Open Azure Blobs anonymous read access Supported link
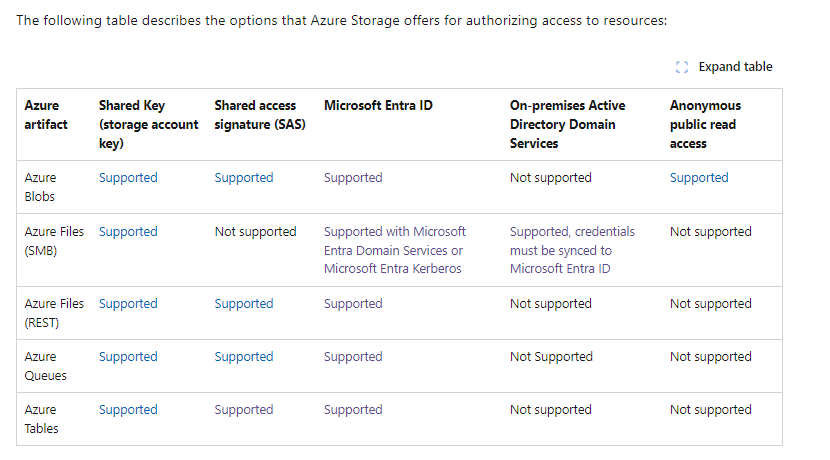The image size is (830, 460). 699,177
